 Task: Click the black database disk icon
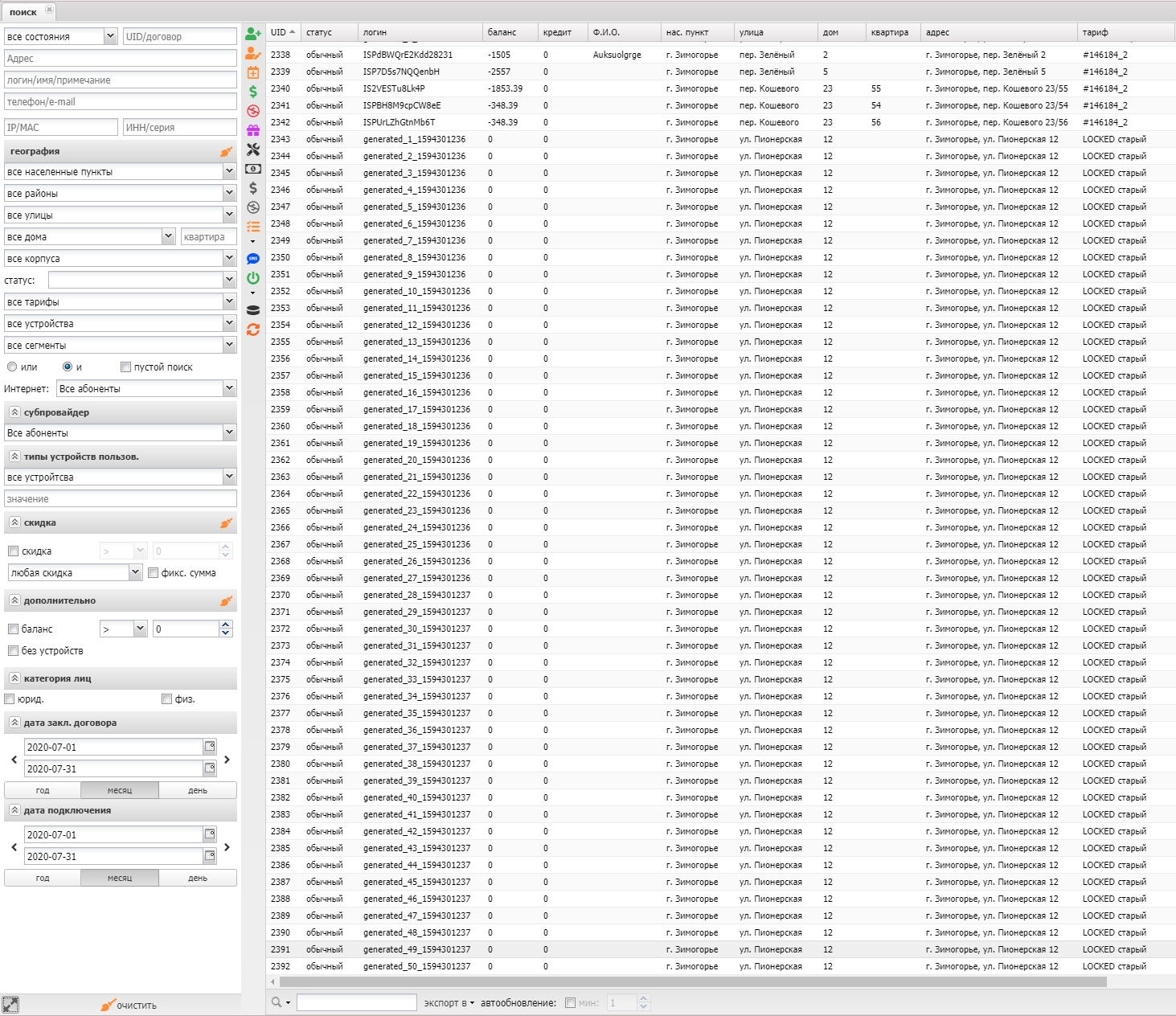(x=253, y=310)
